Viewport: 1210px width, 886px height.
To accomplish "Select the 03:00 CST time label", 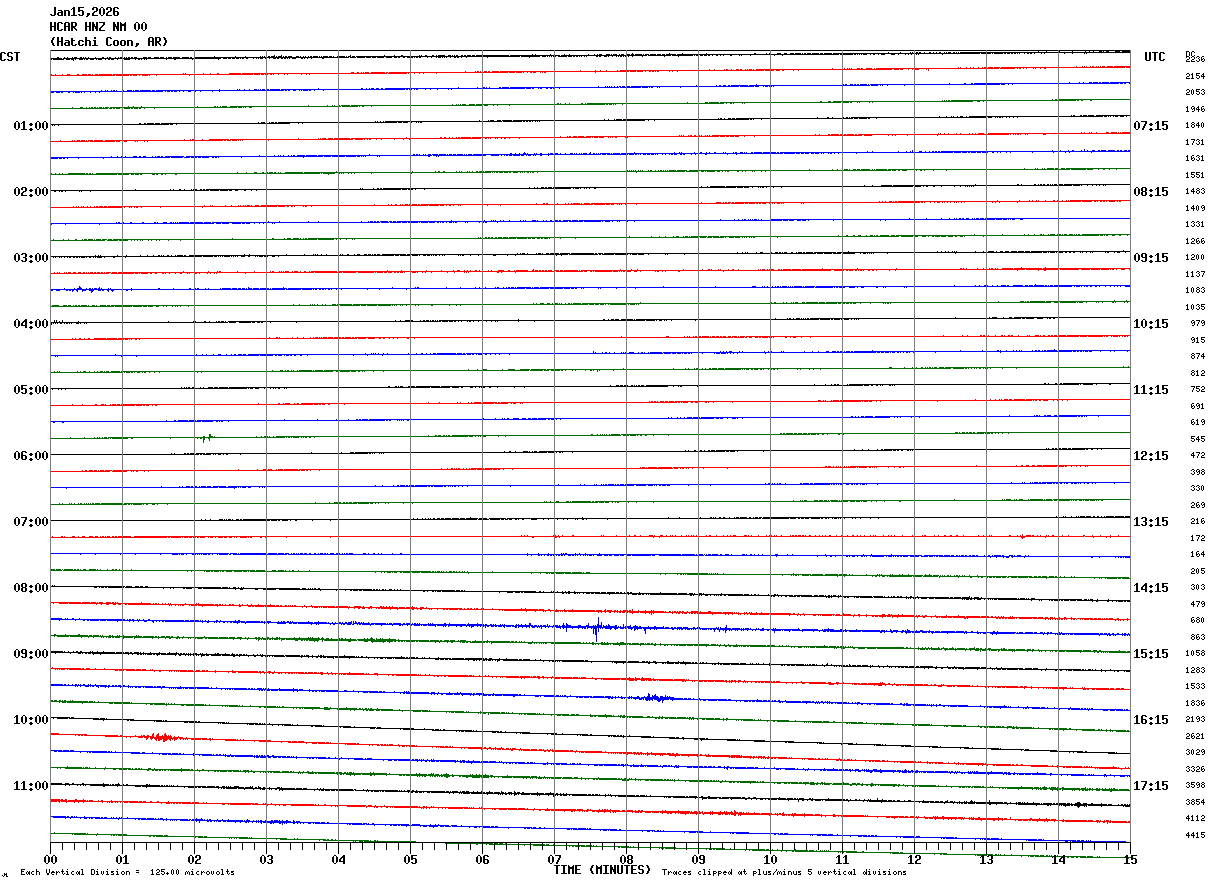I will coord(31,258).
